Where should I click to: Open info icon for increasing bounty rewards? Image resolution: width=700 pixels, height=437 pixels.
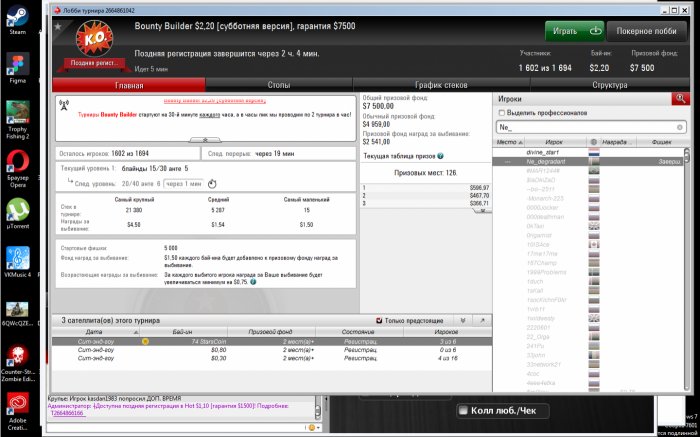pos(253,282)
